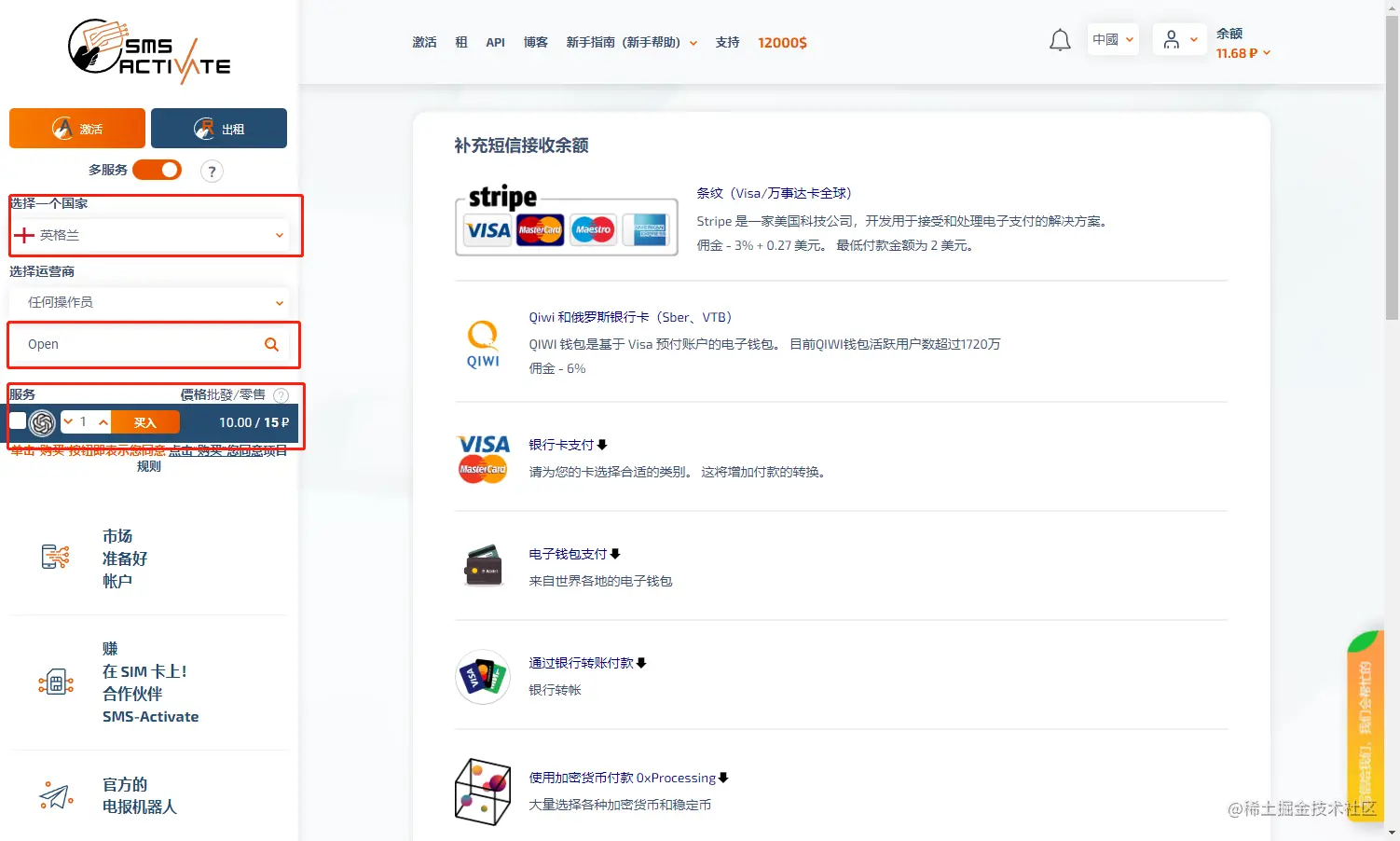Open the 激活 top menu item
The width and height of the screenshot is (1400, 841).
(424, 42)
